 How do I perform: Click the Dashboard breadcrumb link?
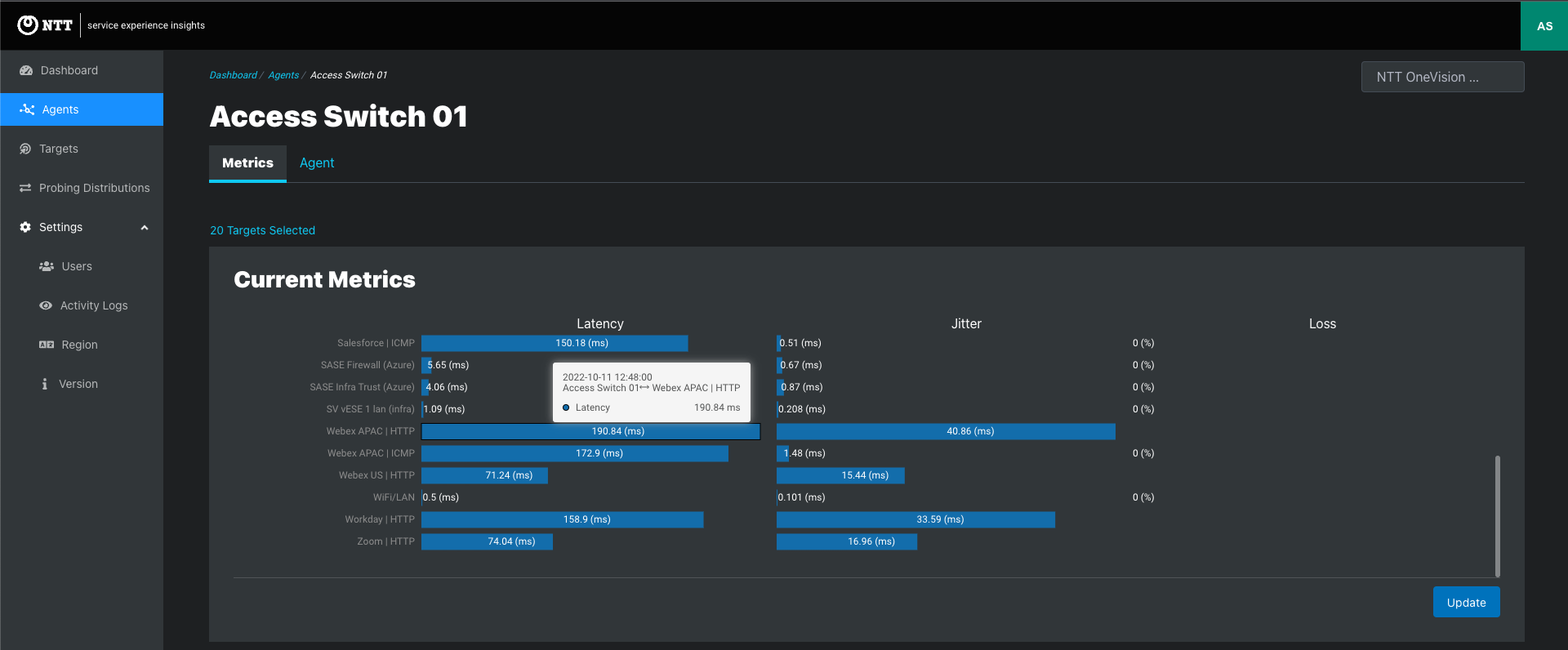tap(233, 75)
